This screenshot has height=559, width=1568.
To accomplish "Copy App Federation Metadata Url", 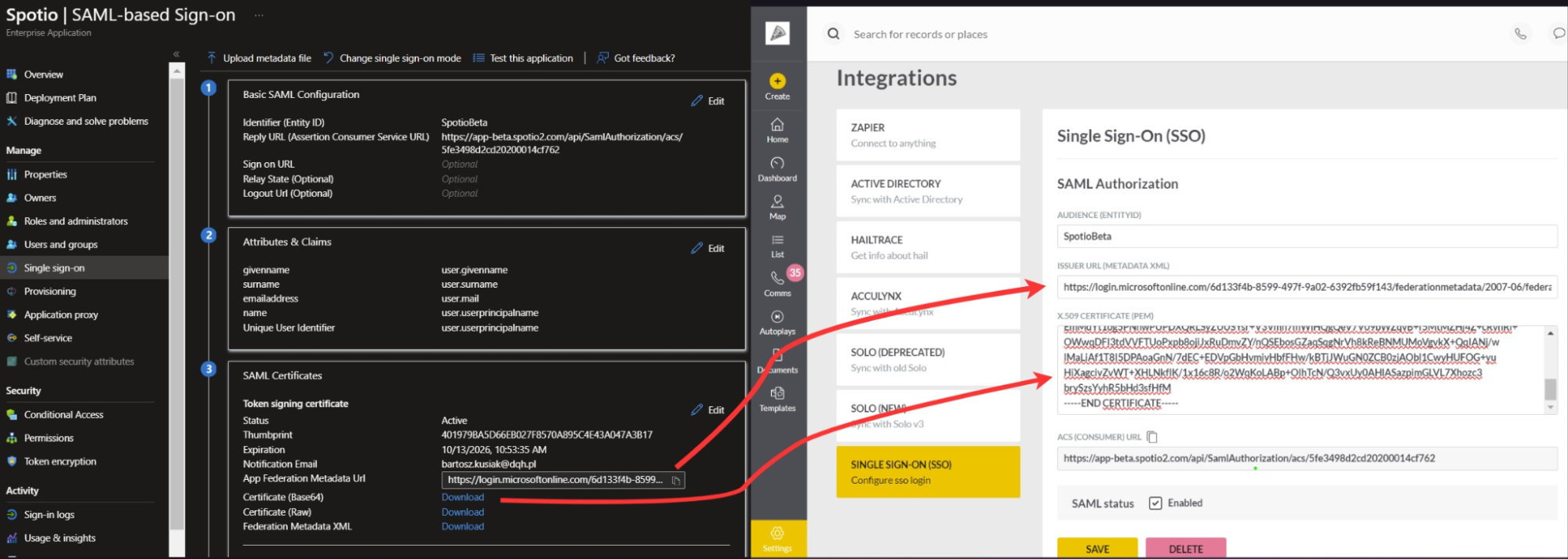I will (675, 481).
